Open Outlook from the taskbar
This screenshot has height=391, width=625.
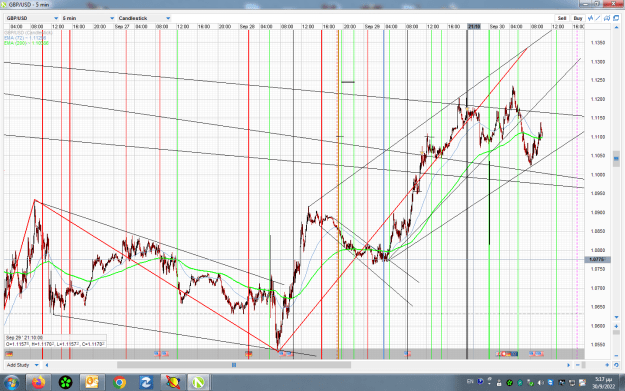click(92, 383)
